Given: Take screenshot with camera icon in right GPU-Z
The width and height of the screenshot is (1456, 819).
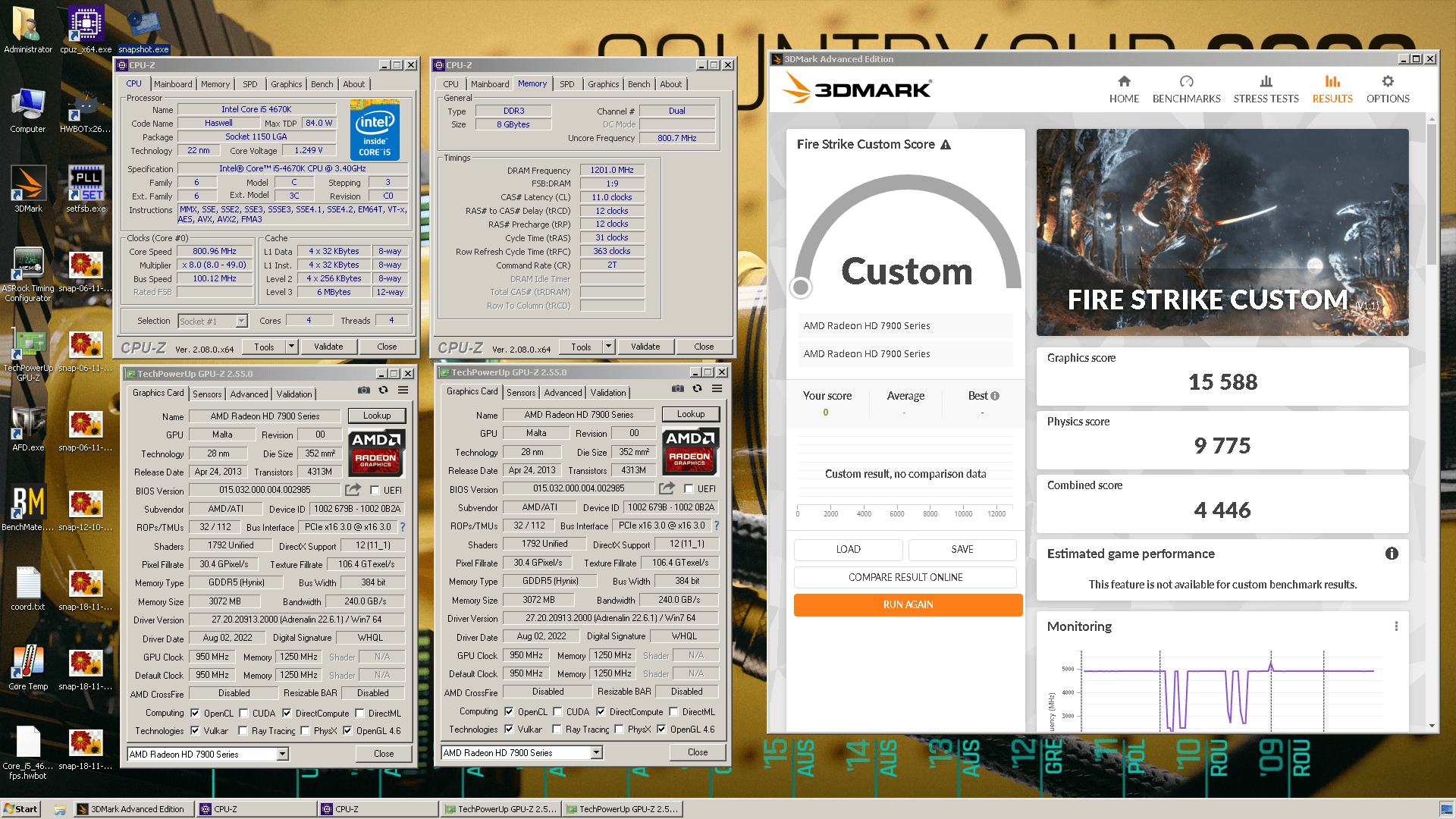Looking at the screenshot, I should click(678, 388).
